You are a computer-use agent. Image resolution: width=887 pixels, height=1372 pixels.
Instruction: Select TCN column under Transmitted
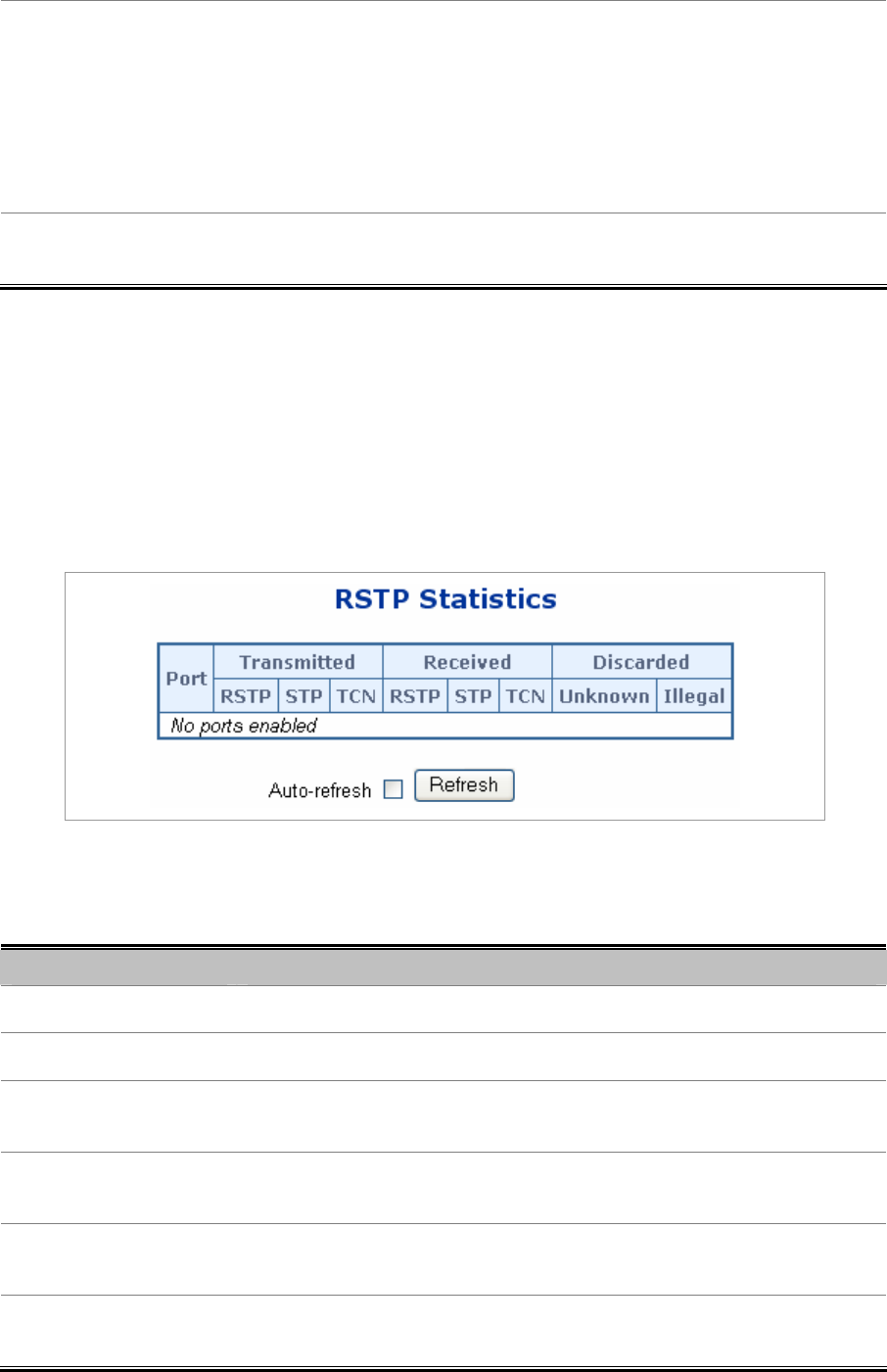[356, 696]
